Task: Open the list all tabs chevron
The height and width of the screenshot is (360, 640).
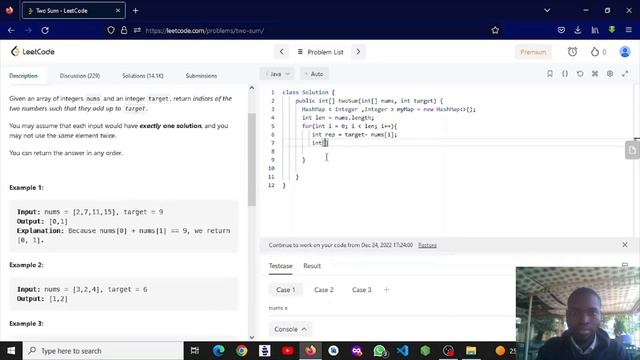Action: [x=547, y=10]
